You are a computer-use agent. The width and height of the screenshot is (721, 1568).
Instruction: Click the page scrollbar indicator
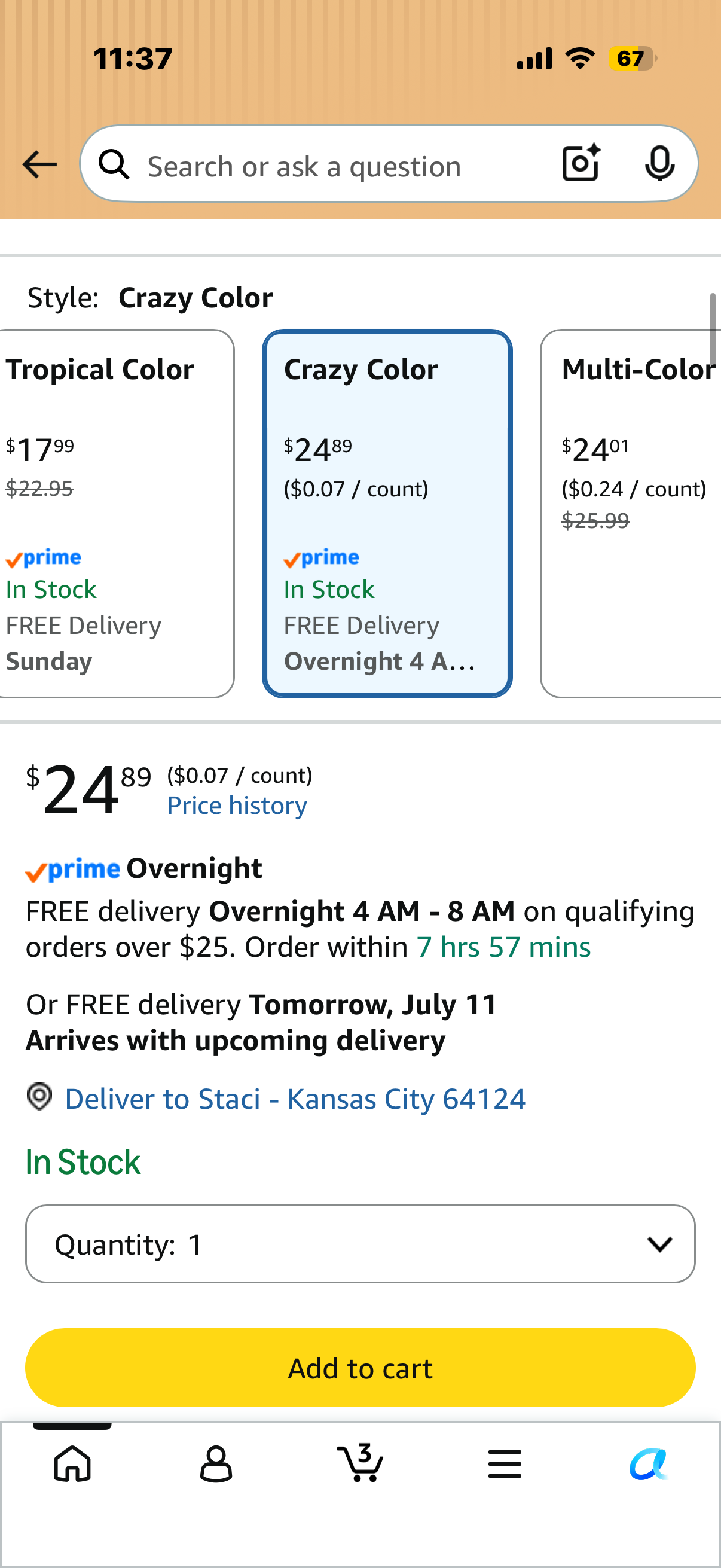point(713,329)
